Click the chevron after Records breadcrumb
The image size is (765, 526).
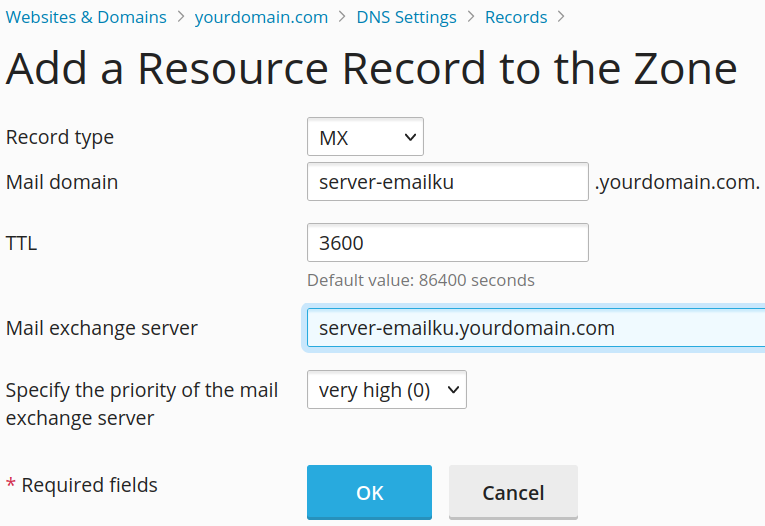coord(561,17)
